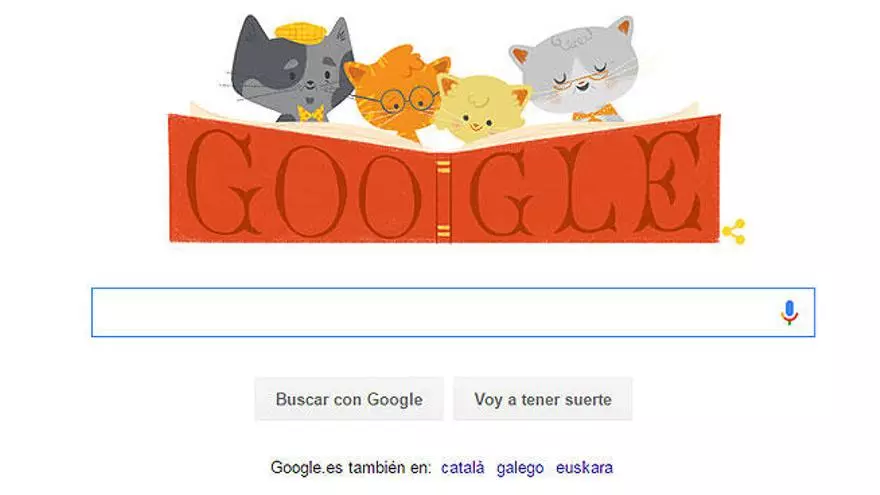Click the Buscar con Google button
Viewport: 880px width, 495px height.
349,399
